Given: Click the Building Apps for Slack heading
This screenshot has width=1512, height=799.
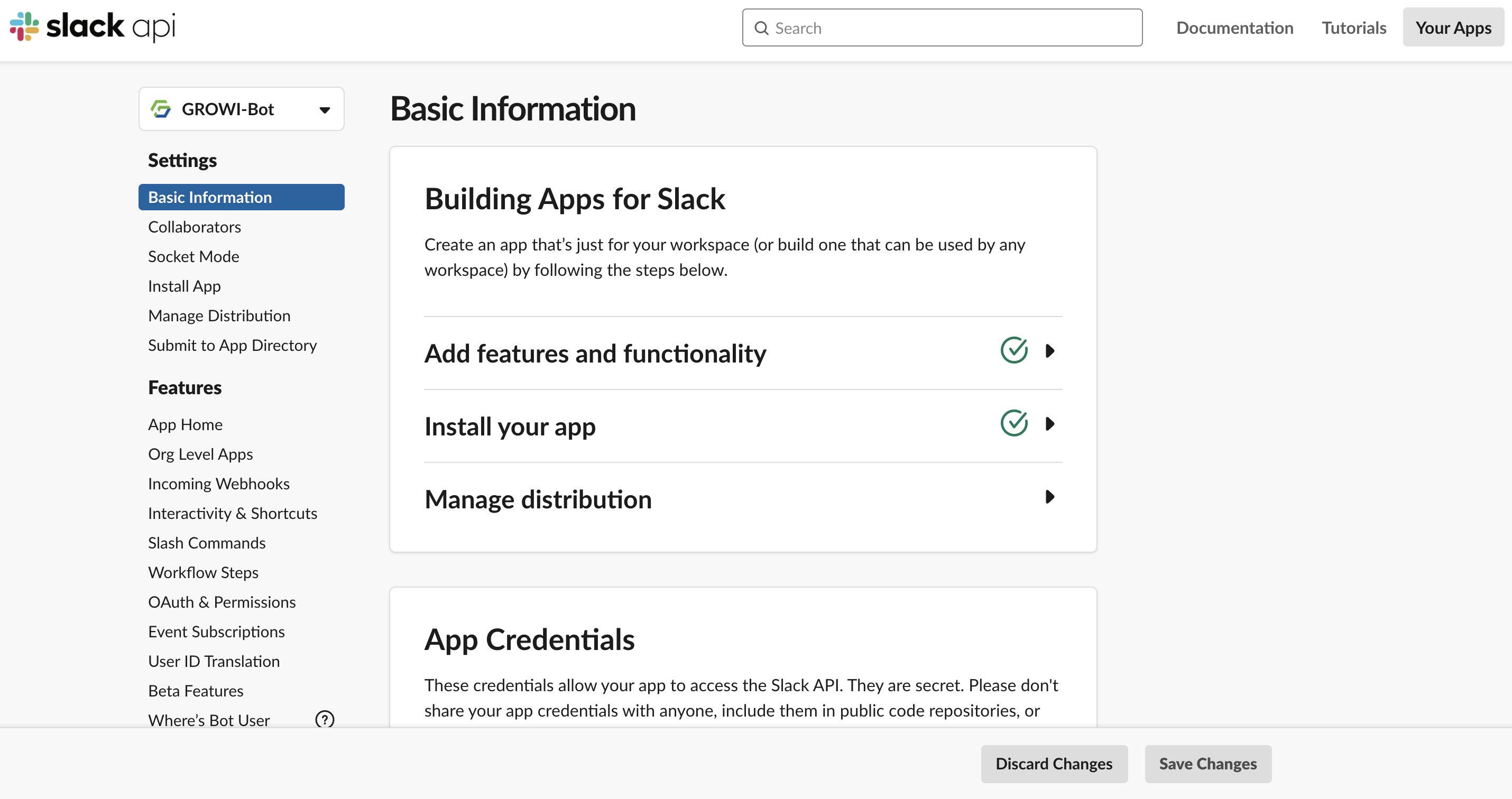Looking at the screenshot, I should 575,199.
